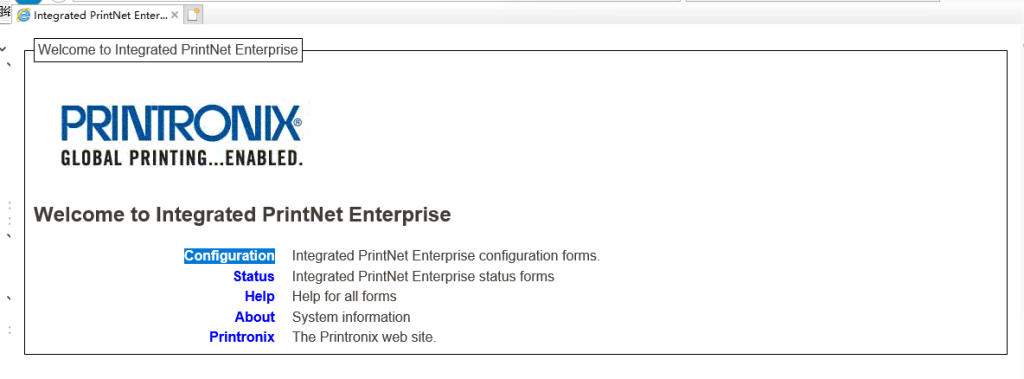Collapse the chevron at the left edge

click(3, 48)
